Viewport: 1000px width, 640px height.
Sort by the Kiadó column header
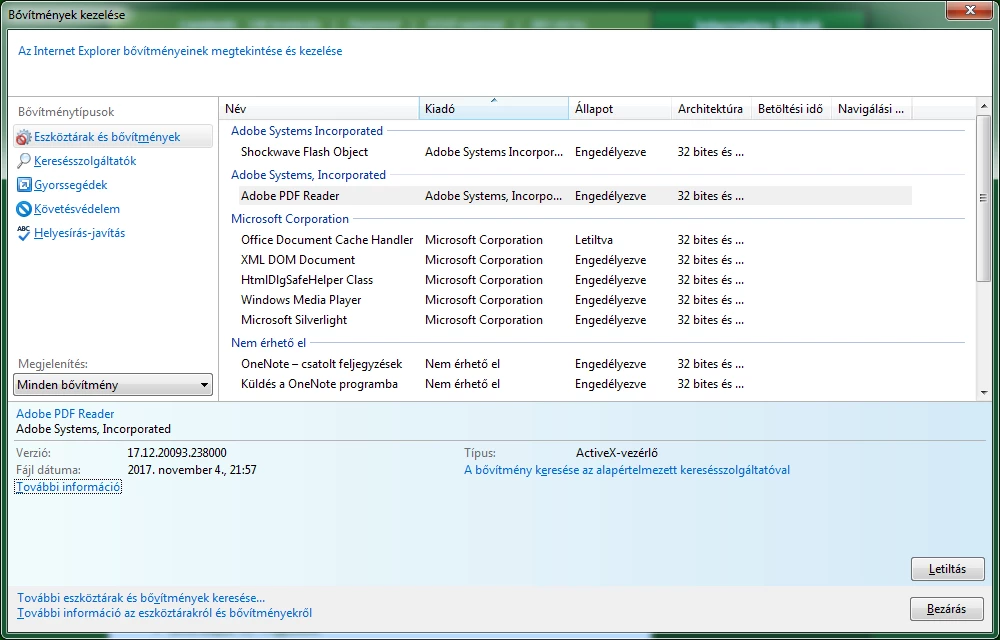click(x=494, y=108)
